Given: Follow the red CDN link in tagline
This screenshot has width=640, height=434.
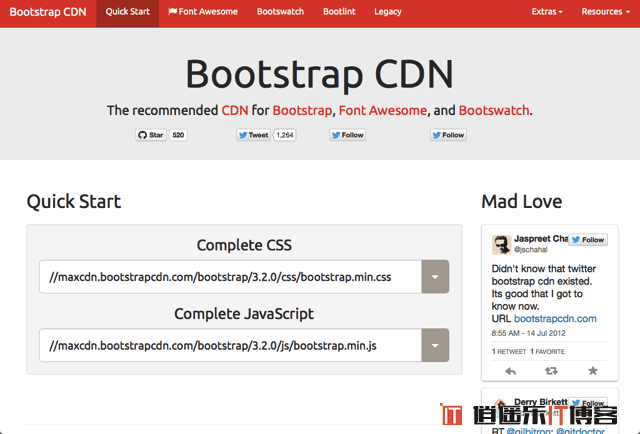Looking at the screenshot, I should point(235,110).
